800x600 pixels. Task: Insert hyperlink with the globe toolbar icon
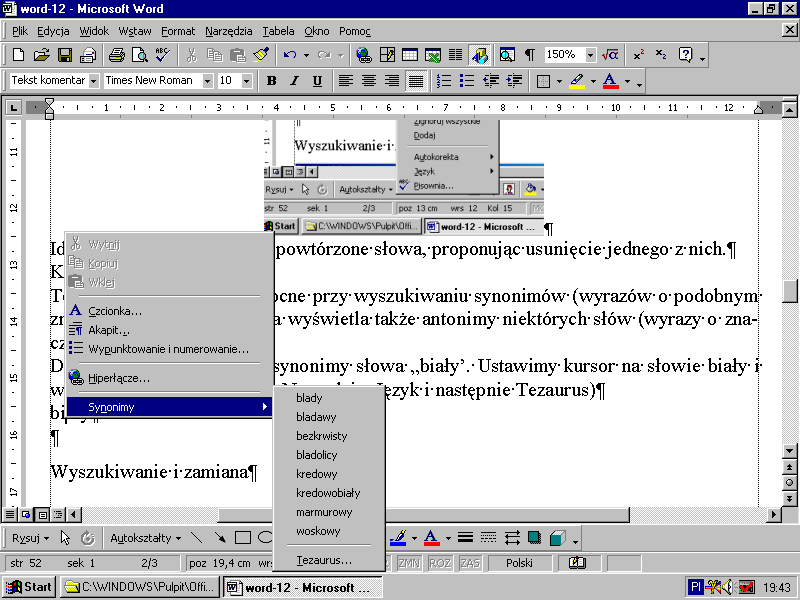click(364, 55)
